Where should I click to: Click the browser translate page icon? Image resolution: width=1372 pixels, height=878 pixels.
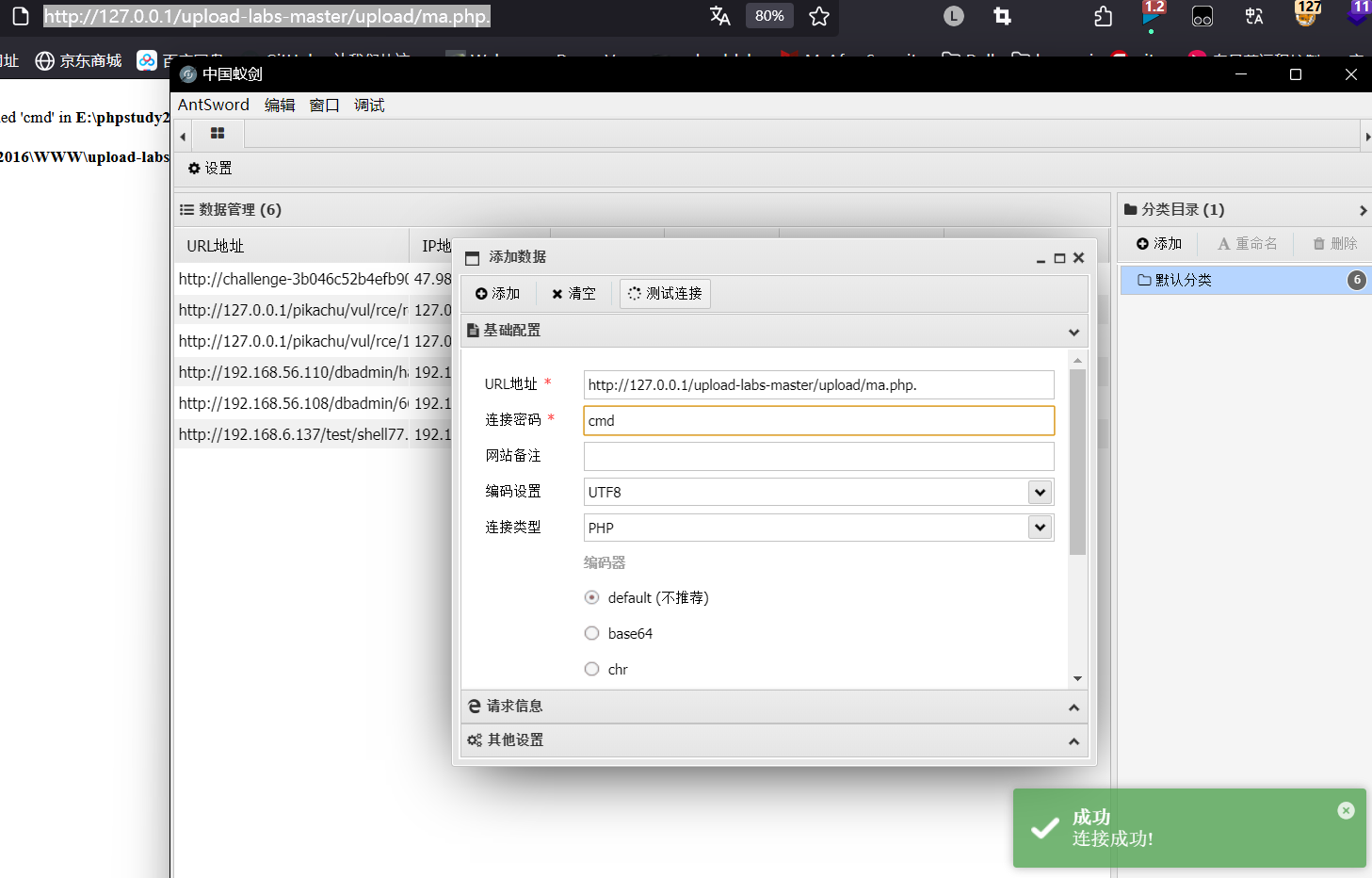(720, 16)
